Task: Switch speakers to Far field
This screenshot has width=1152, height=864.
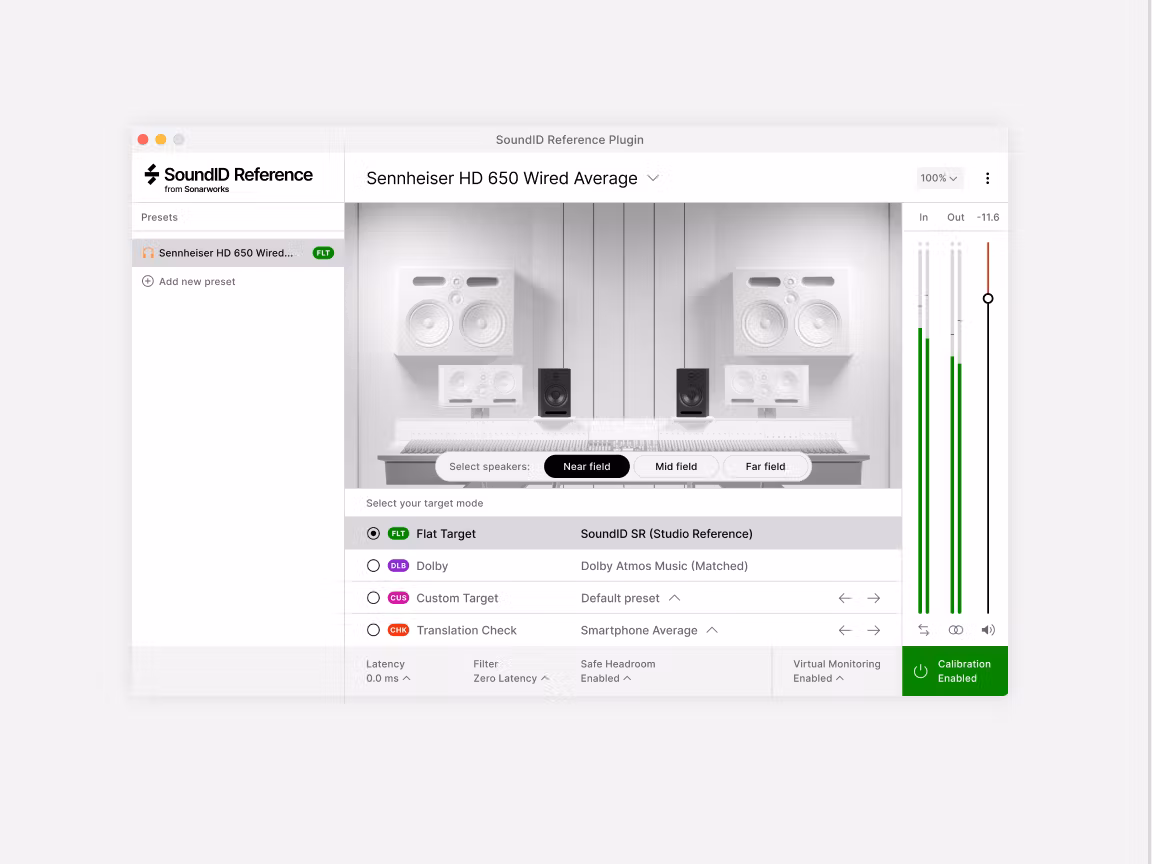Action: pos(765,467)
